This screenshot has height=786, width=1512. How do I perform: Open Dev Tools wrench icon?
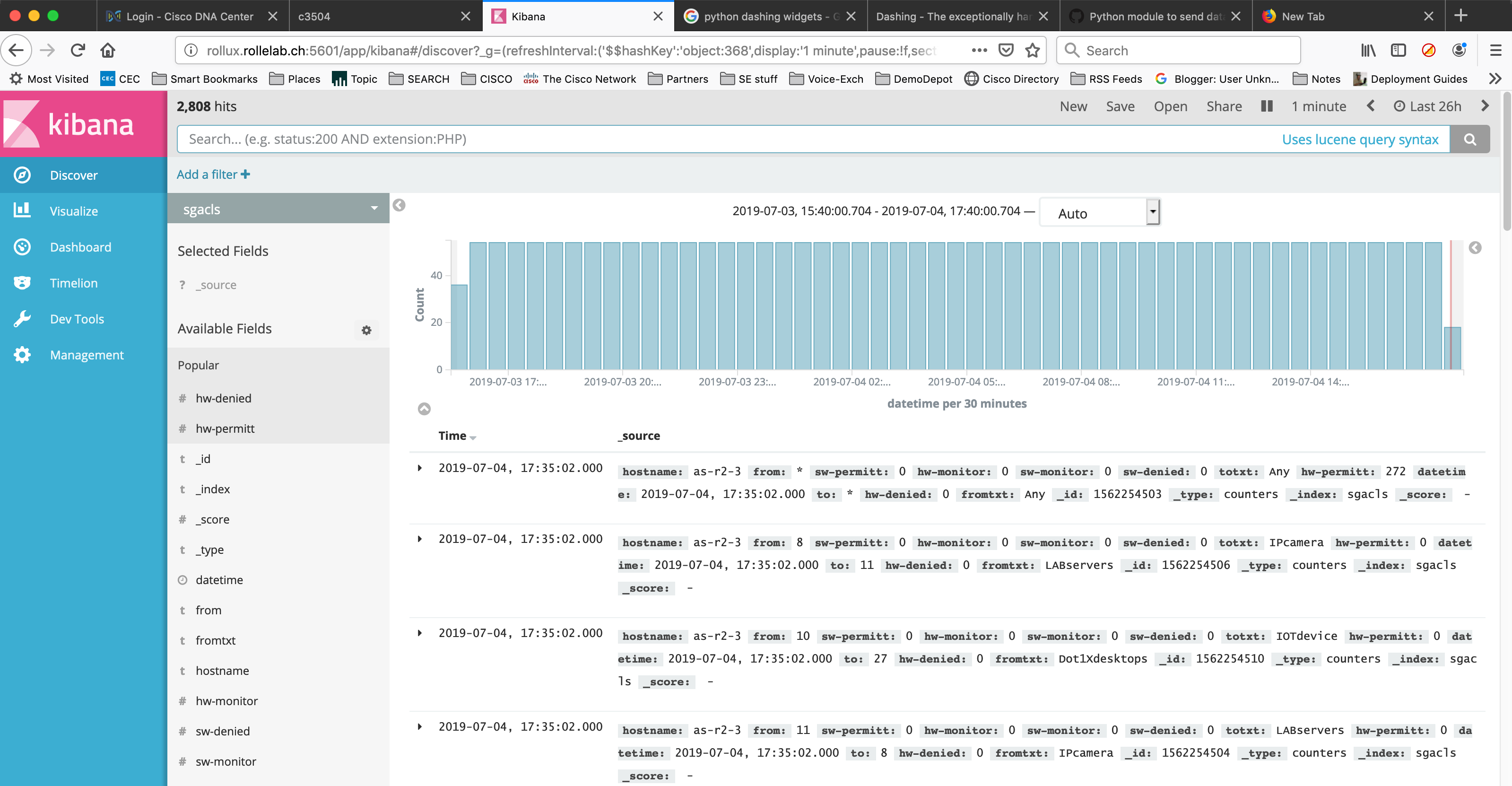[22, 319]
